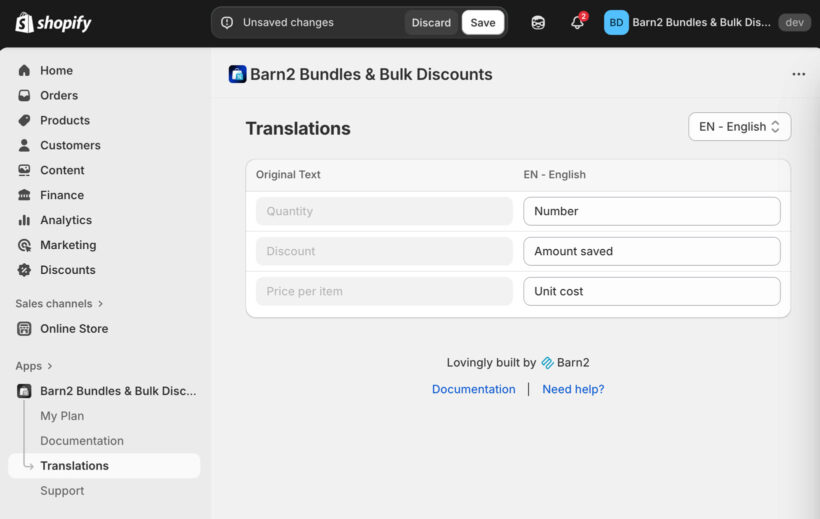Click the Barn2 app icon in page header
Screen dimensions: 820x519
[x=237, y=74]
